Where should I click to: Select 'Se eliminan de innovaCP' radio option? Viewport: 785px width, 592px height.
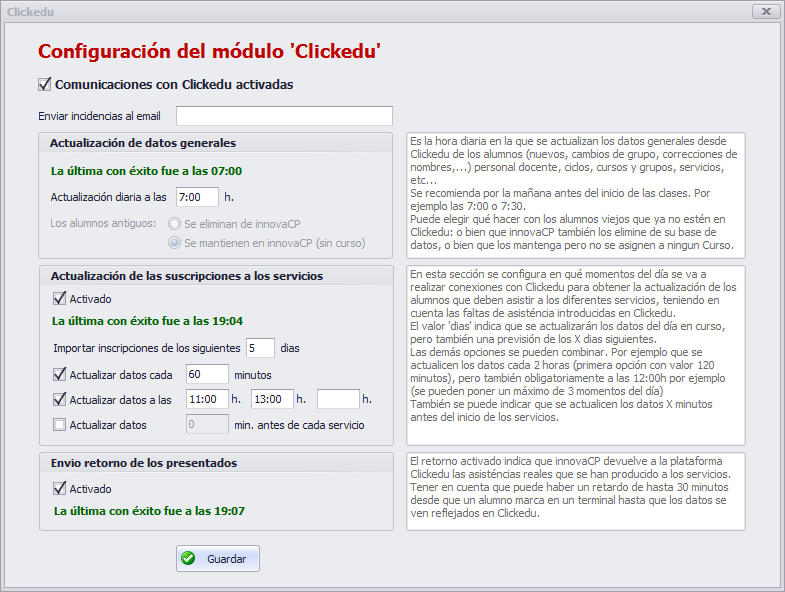(174, 224)
